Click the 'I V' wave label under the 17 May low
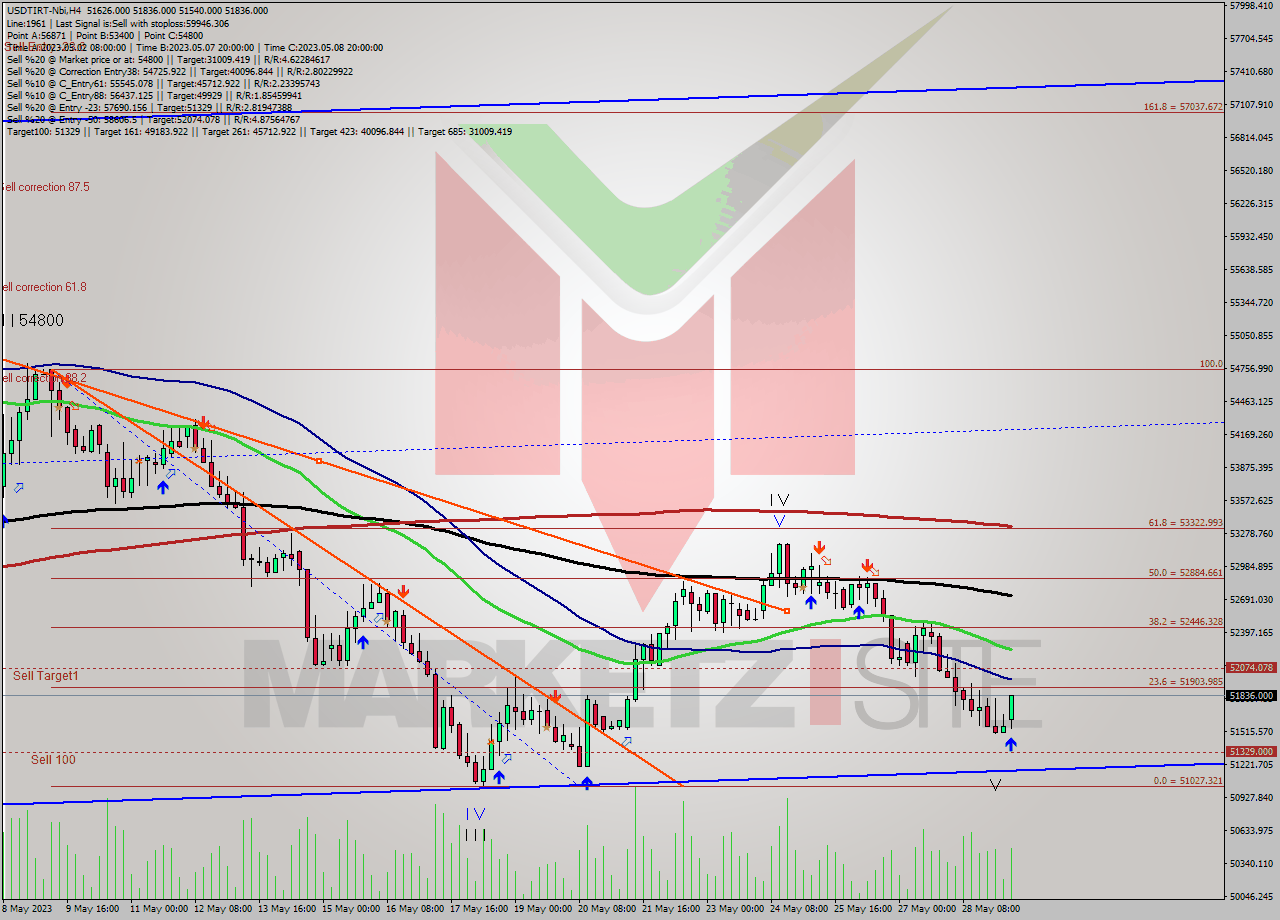Viewport: 1280px width, 920px height. (475, 814)
